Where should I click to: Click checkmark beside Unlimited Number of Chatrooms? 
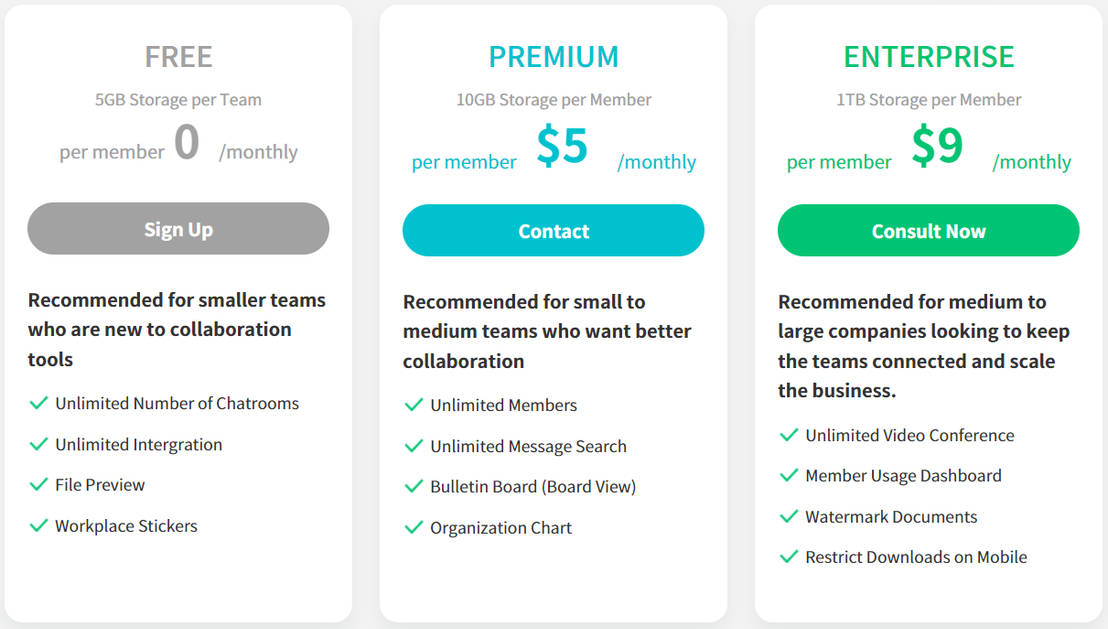[x=39, y=403]
